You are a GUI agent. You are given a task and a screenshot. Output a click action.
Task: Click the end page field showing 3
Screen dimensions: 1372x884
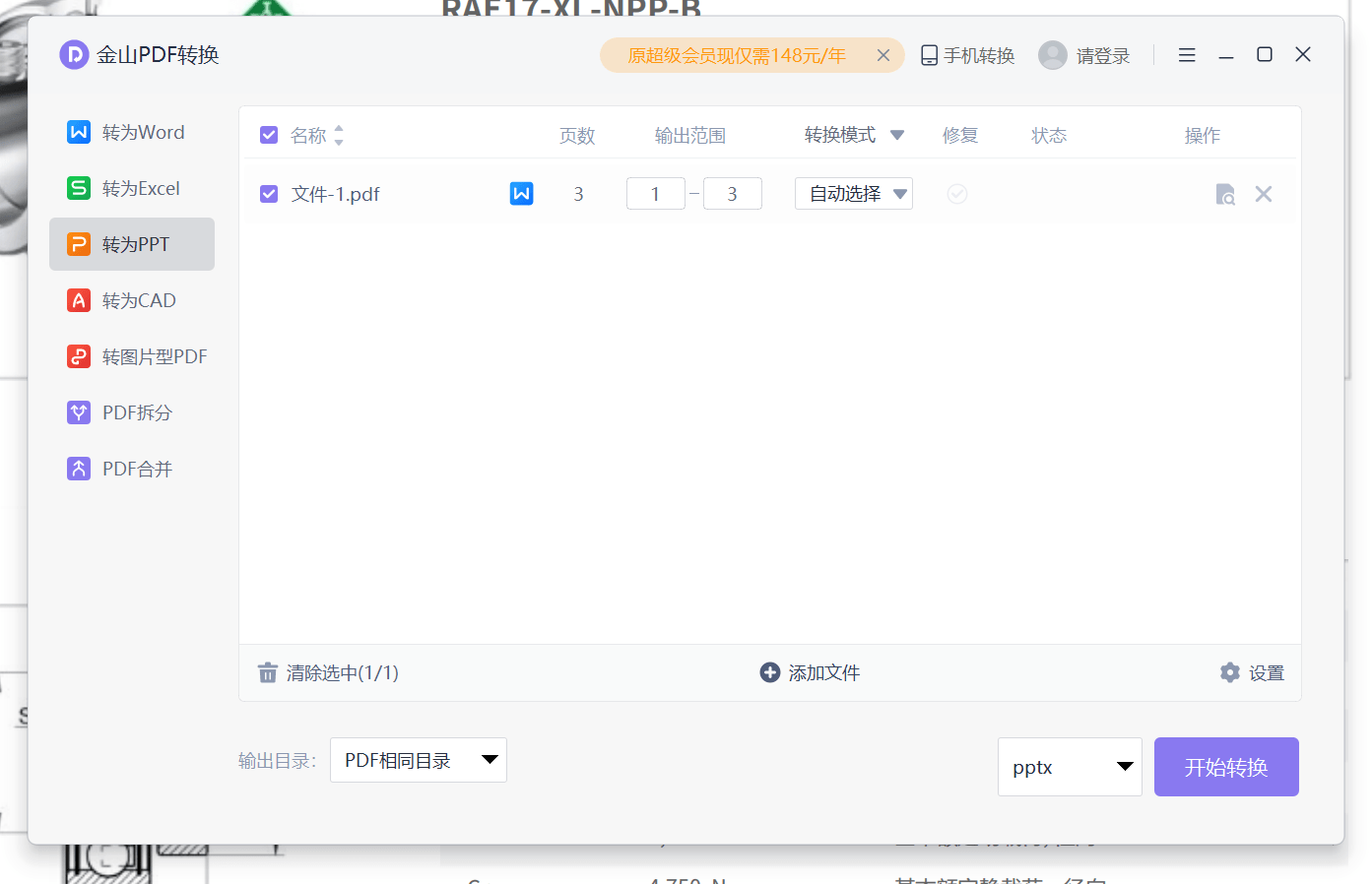click(x=733, y=194)
